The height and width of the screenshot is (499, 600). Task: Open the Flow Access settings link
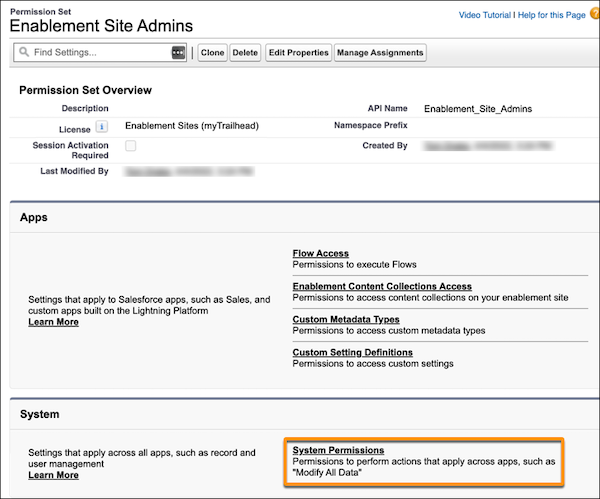coord(321,253)
